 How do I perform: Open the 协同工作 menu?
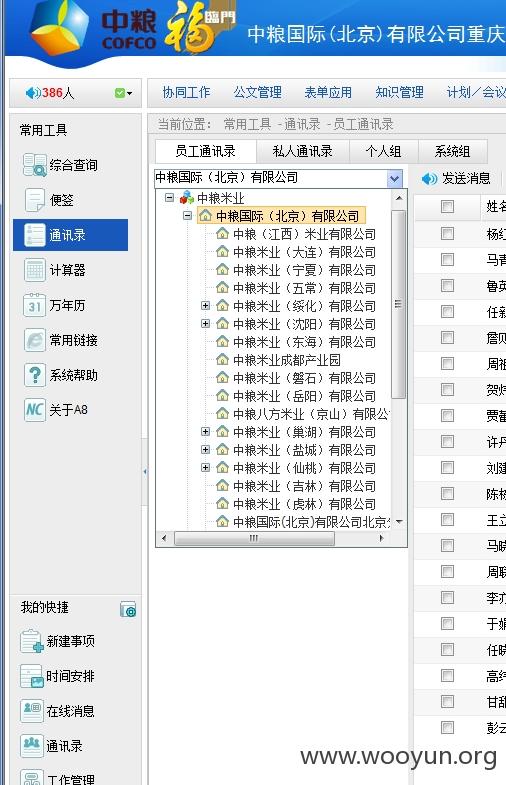pos(186,93)
